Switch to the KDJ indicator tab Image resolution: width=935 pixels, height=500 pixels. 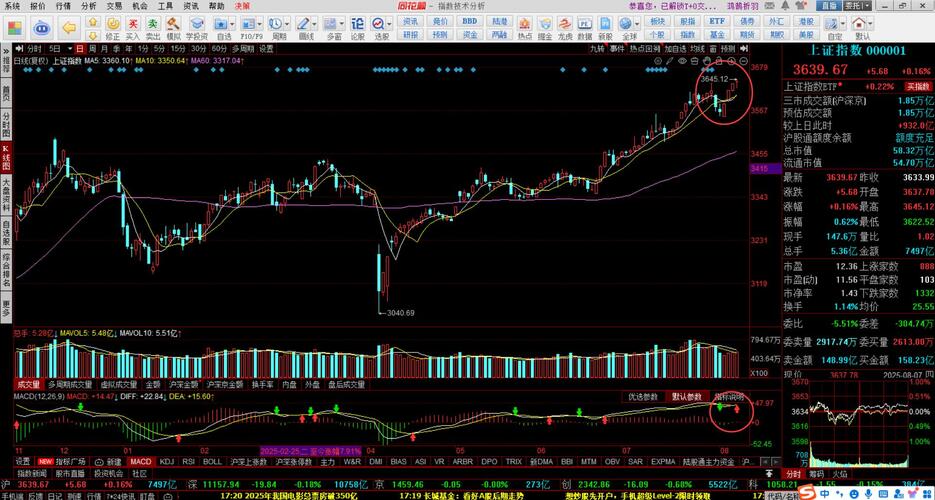coord(166,461)
